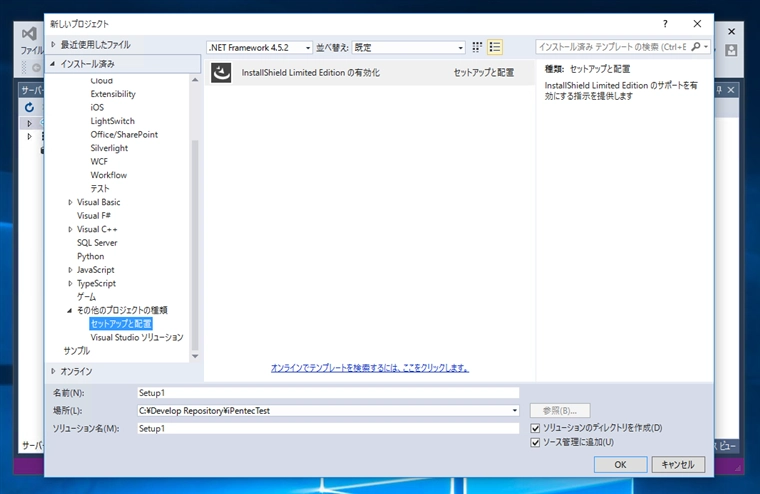
Task: Select Visual F# category
Action: [x=94, y=216]
